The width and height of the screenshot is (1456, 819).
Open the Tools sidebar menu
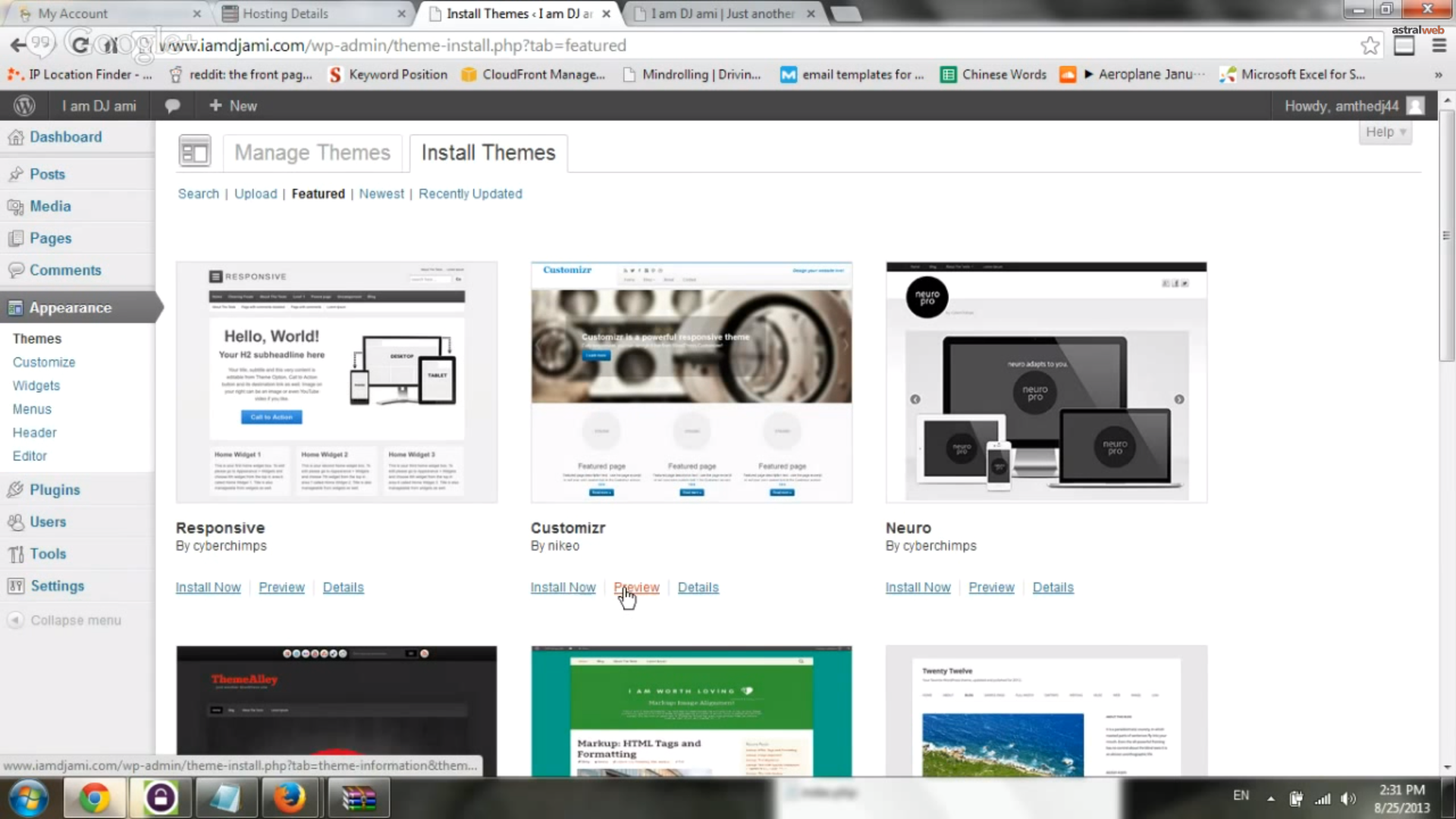tap(48, 554)
